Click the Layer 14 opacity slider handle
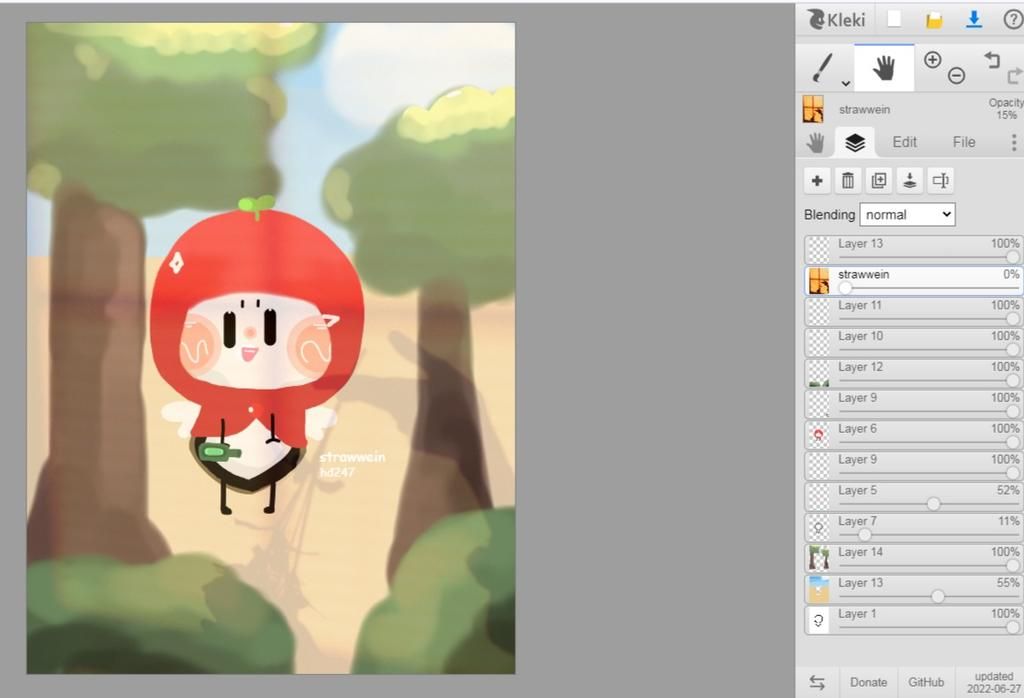1024x698 pixels. [1013, 565]
